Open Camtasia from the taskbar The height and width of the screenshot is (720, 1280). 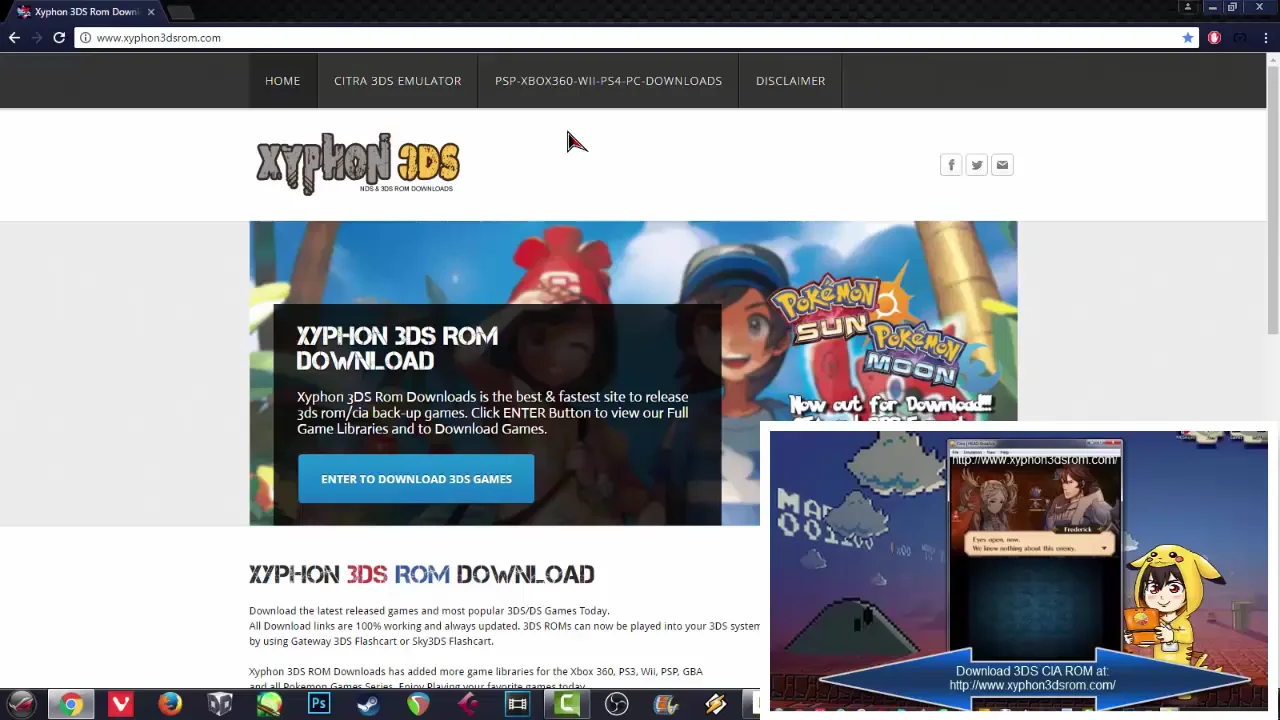567,704
